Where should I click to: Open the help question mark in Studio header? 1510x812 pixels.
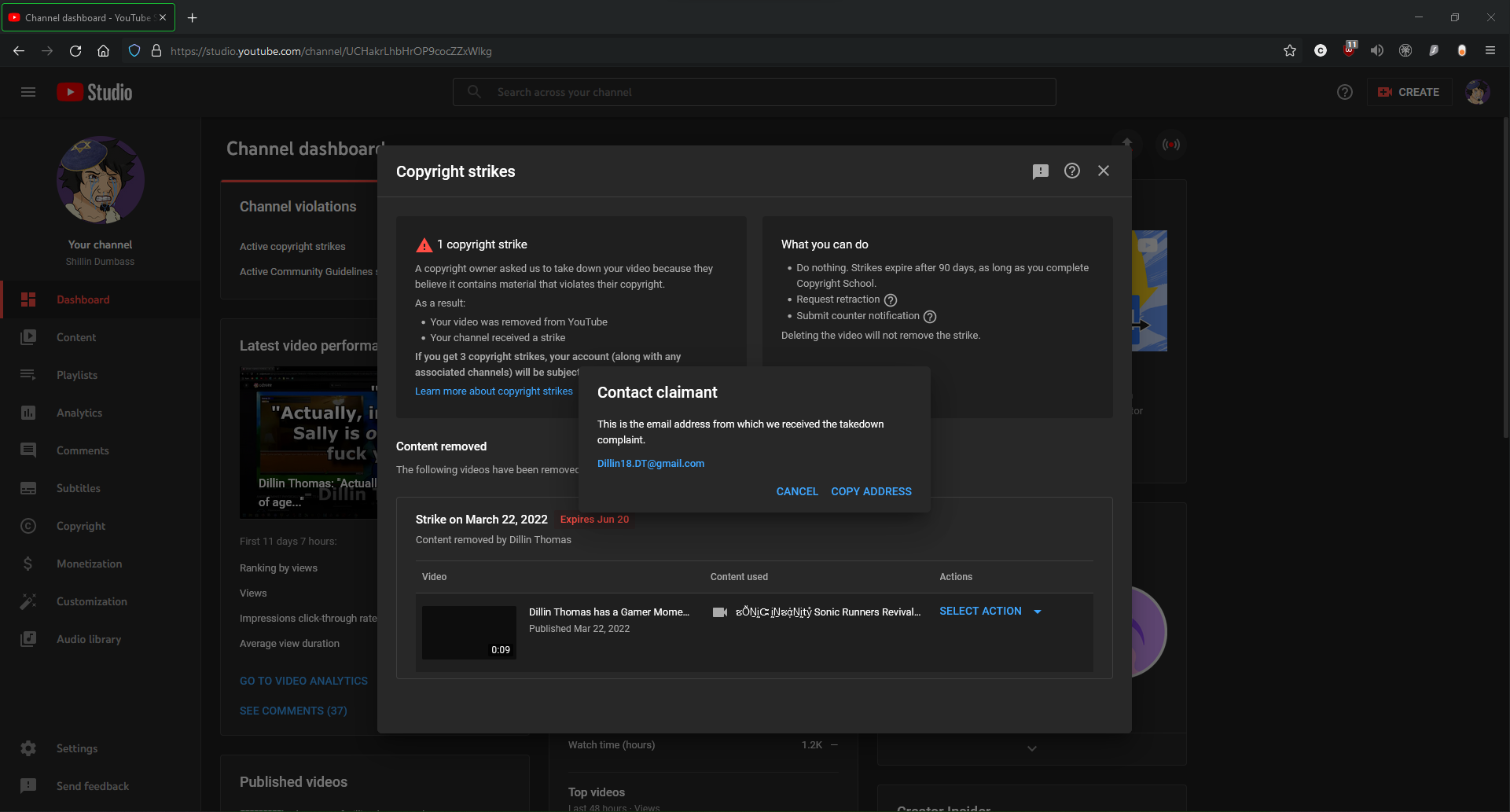(x=1345, y=92)
